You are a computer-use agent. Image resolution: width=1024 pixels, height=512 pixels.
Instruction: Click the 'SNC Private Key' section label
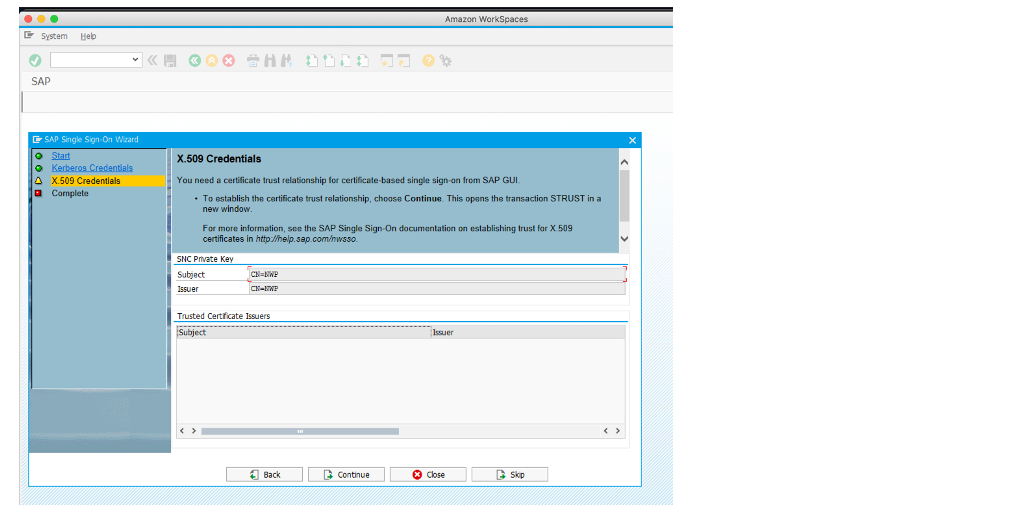pos(205,259)
